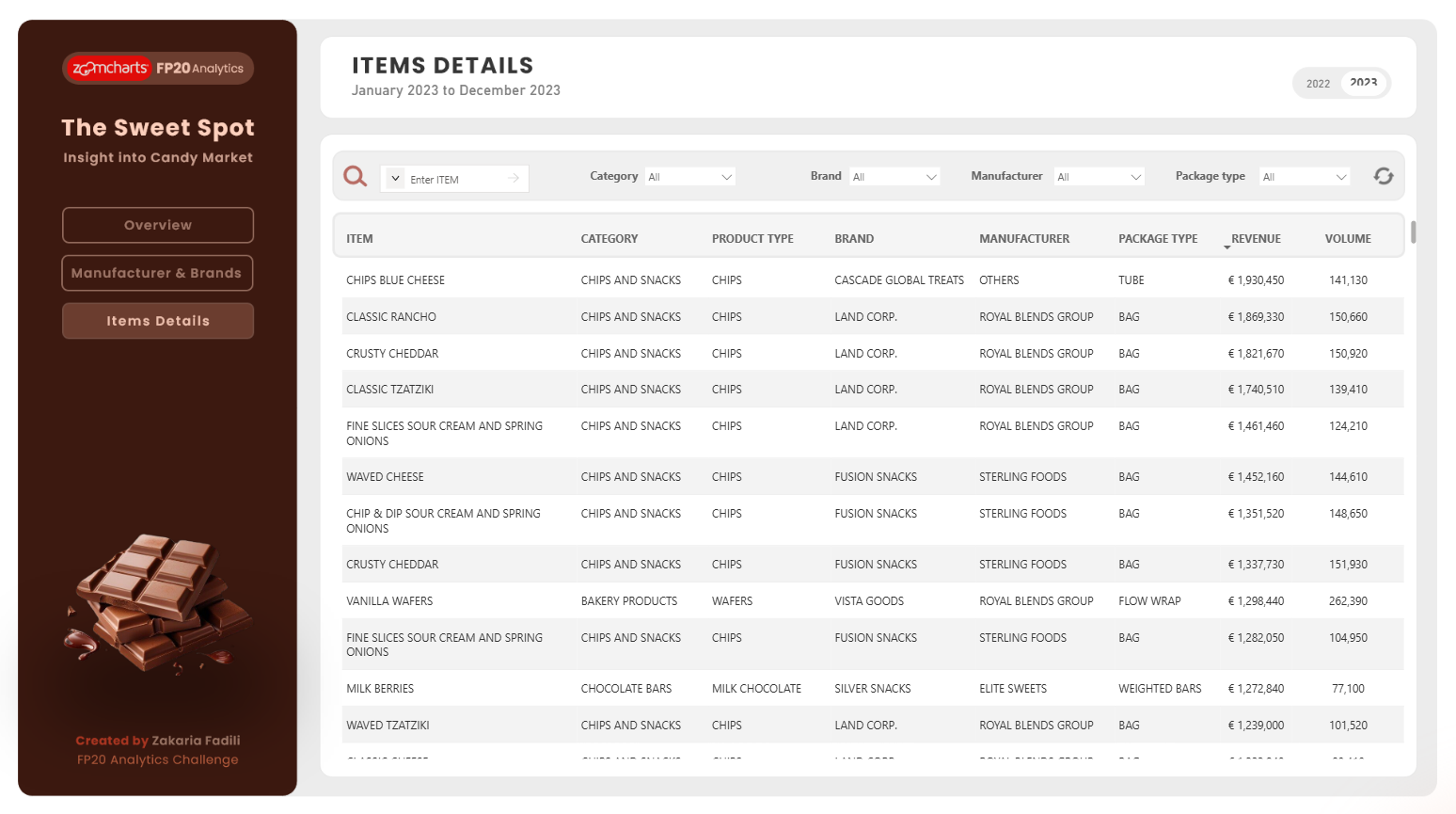Select the CLASSIC RANCHO item
The height and width of the screenshot is (814, 1456).
click(391, 317)
